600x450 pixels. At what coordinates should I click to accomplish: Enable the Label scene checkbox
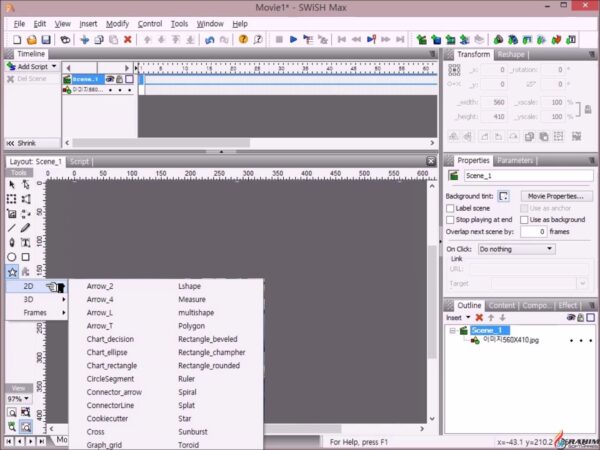(x=450, y=208)
